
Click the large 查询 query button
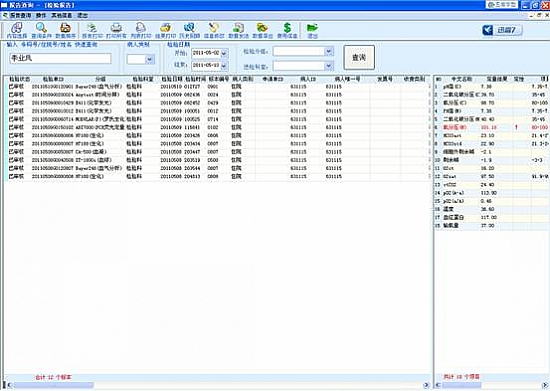(x=359, y=58)
